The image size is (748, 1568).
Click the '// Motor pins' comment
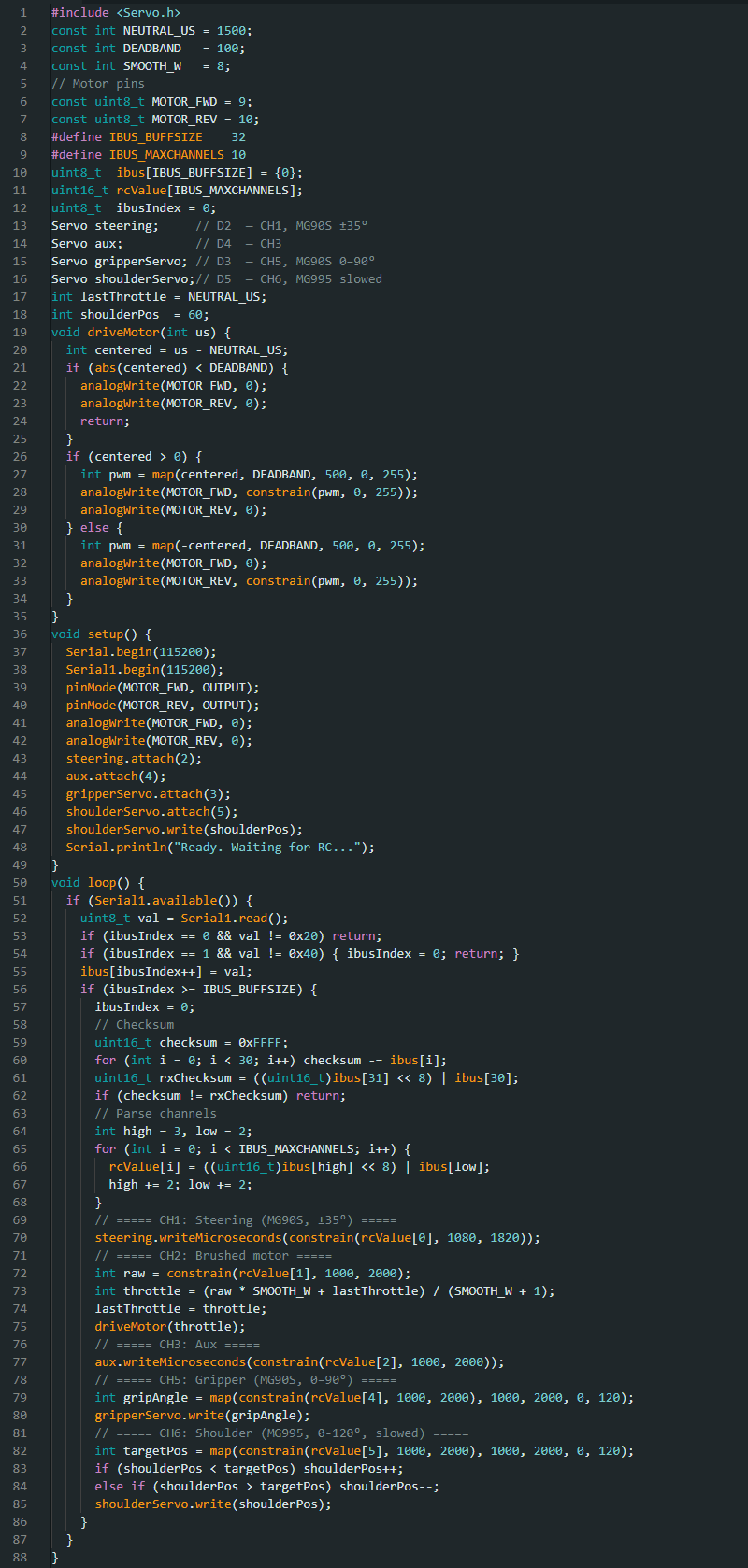click(98, 84)
